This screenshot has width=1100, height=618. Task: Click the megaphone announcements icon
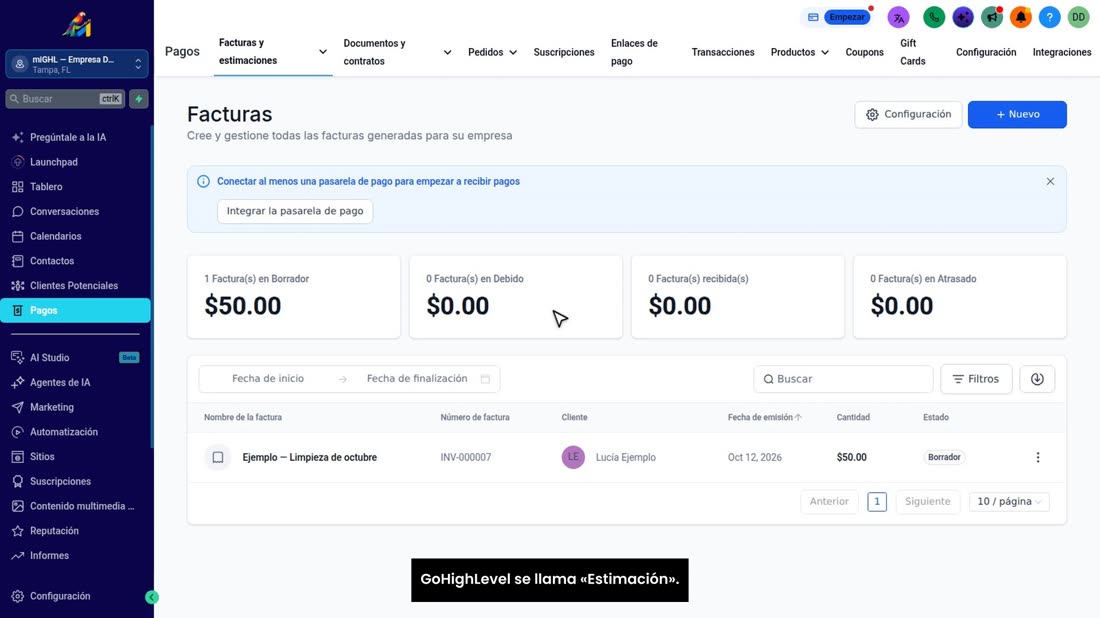tap(991, 18)
